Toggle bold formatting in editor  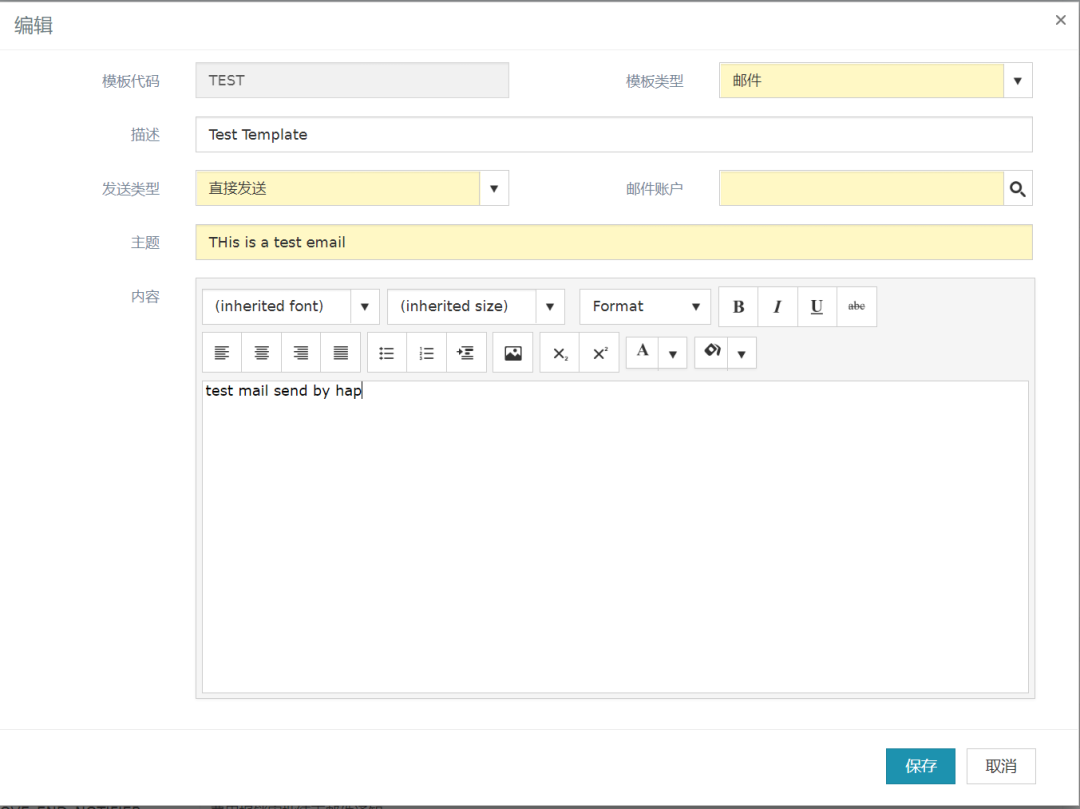(x=738, y=306)
